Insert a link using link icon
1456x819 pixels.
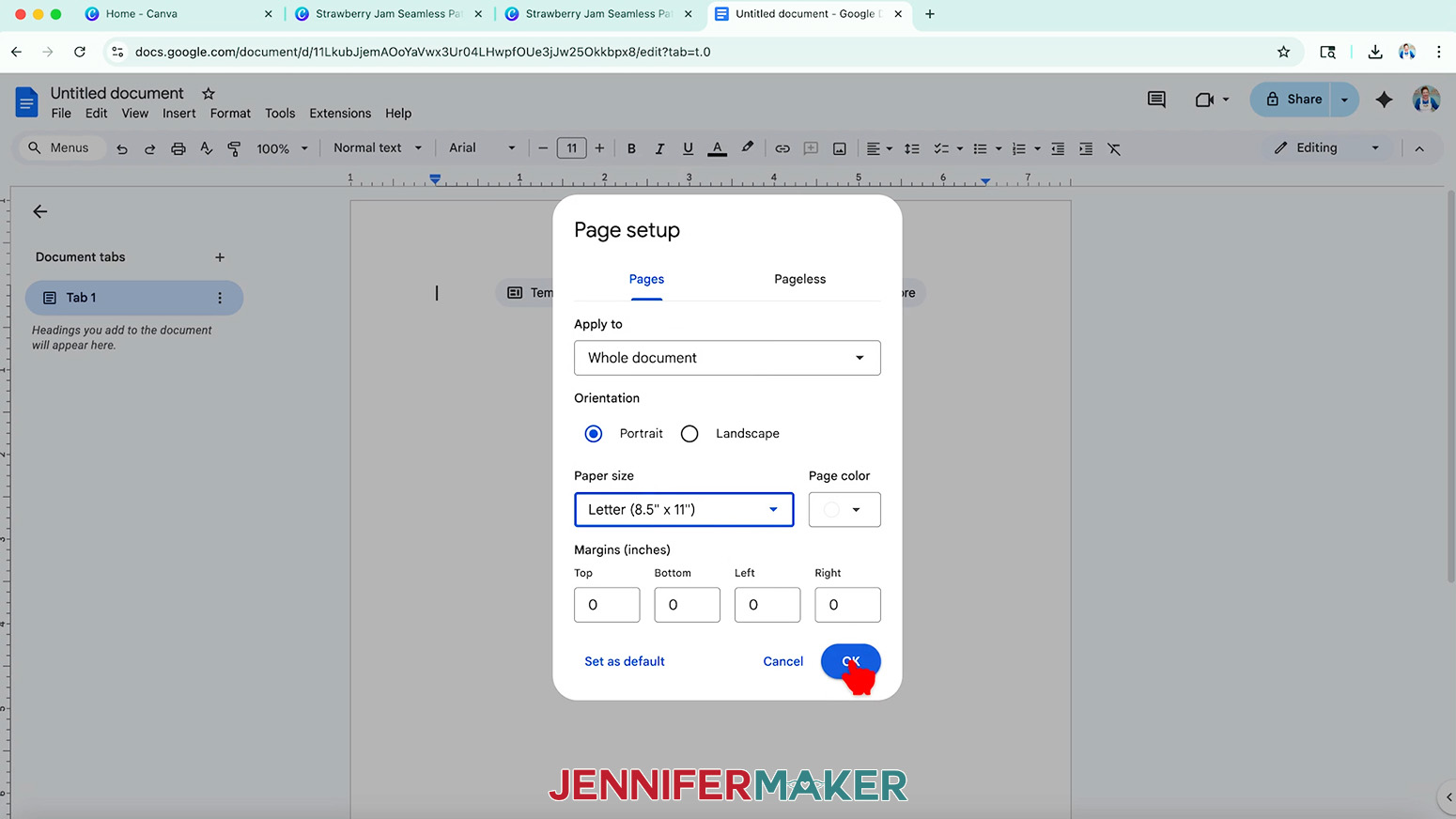(x=782, y=148)
